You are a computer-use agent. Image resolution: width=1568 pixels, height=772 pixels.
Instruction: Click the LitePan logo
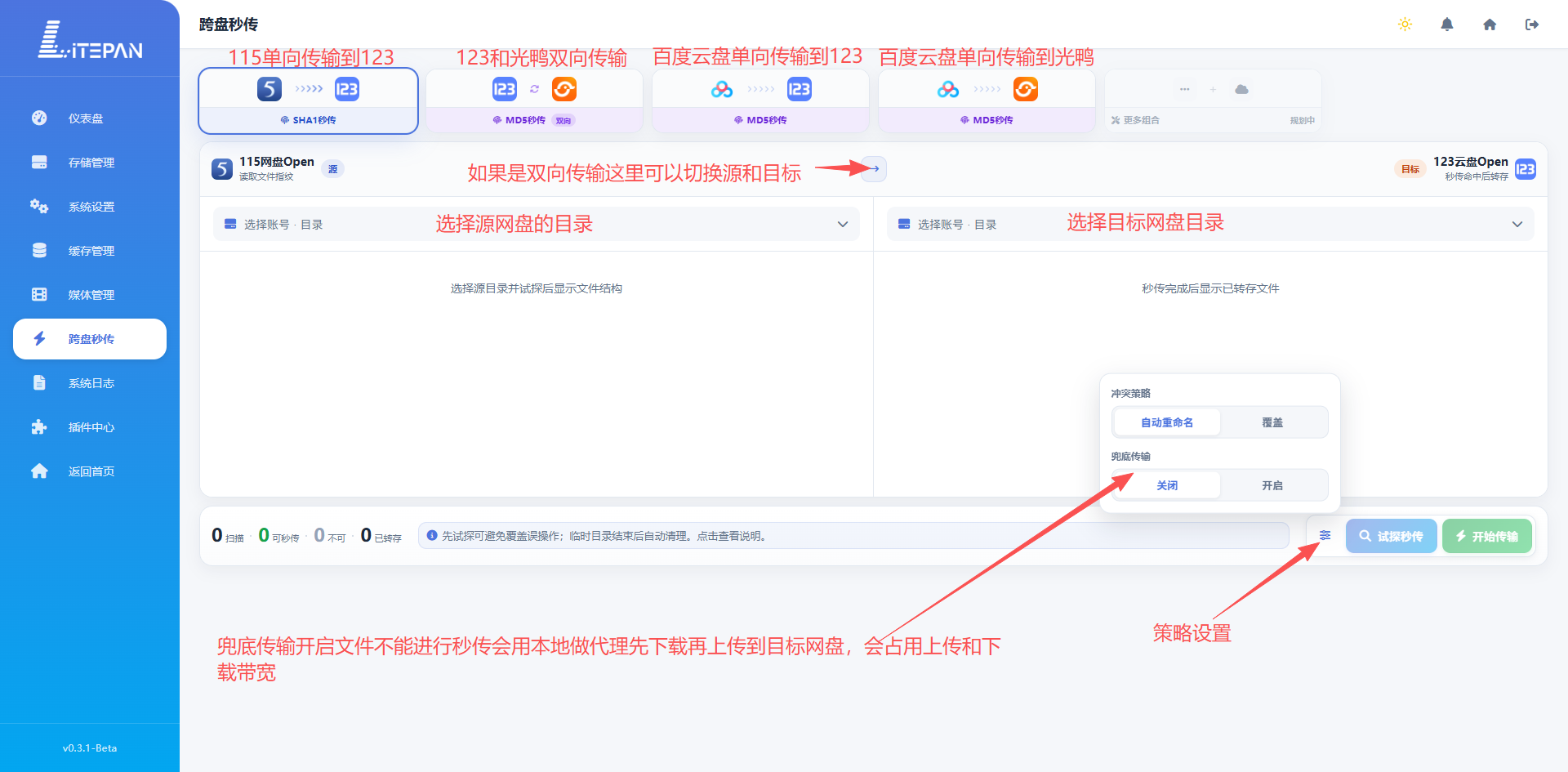90,40
